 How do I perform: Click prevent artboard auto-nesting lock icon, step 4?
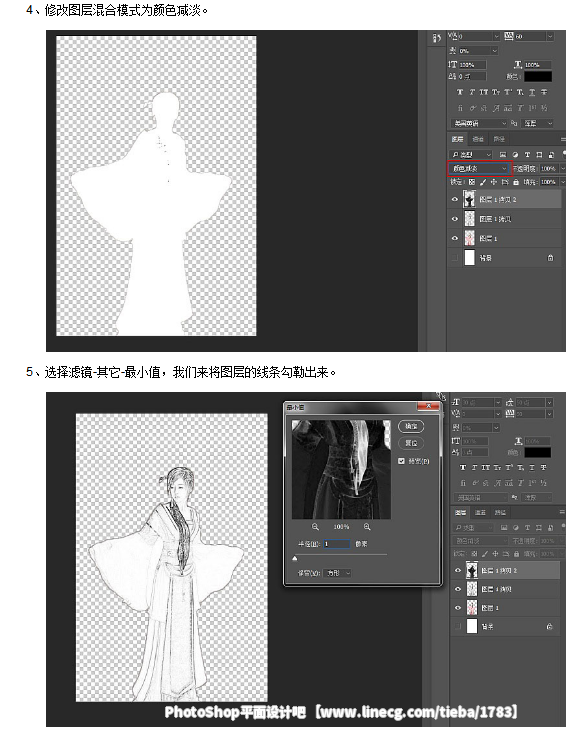504,182
